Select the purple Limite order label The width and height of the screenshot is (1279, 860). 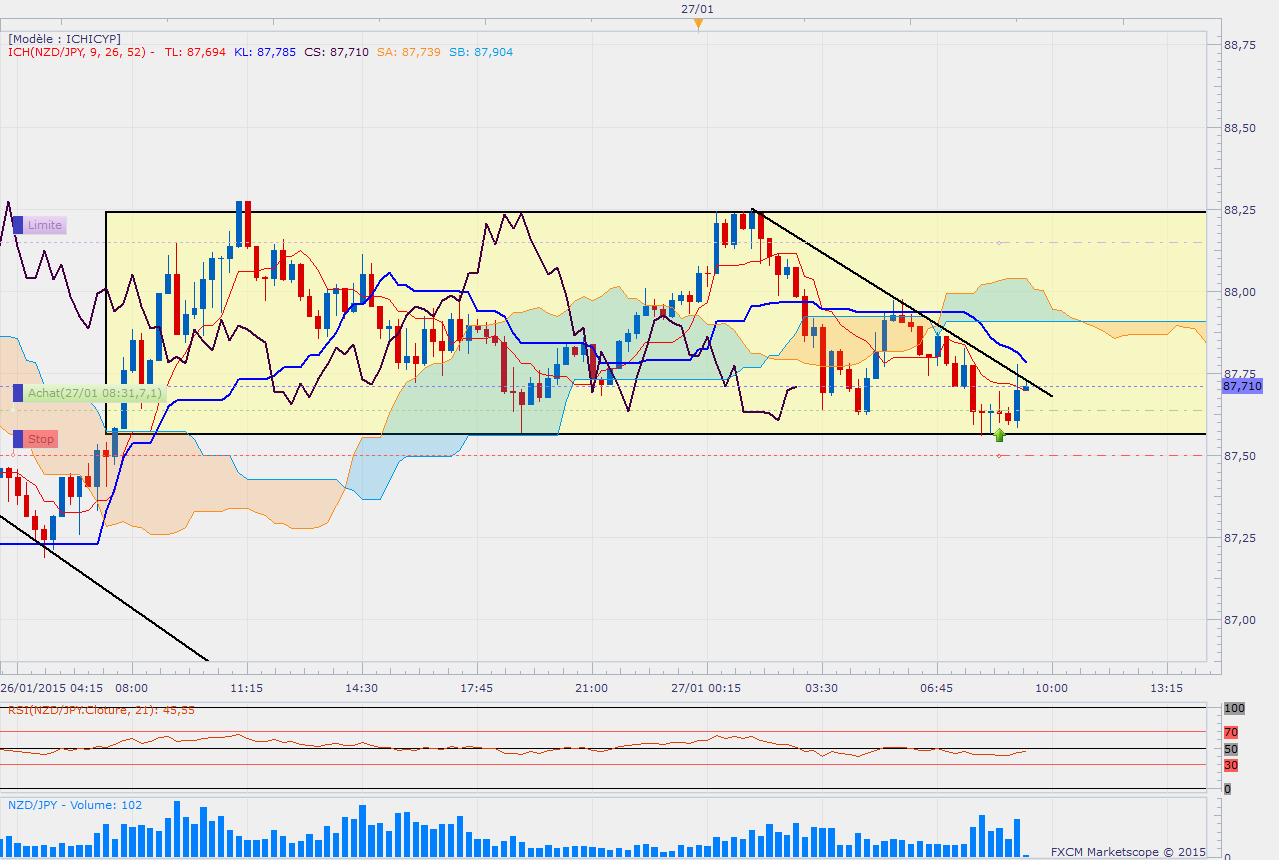point(45,225)
